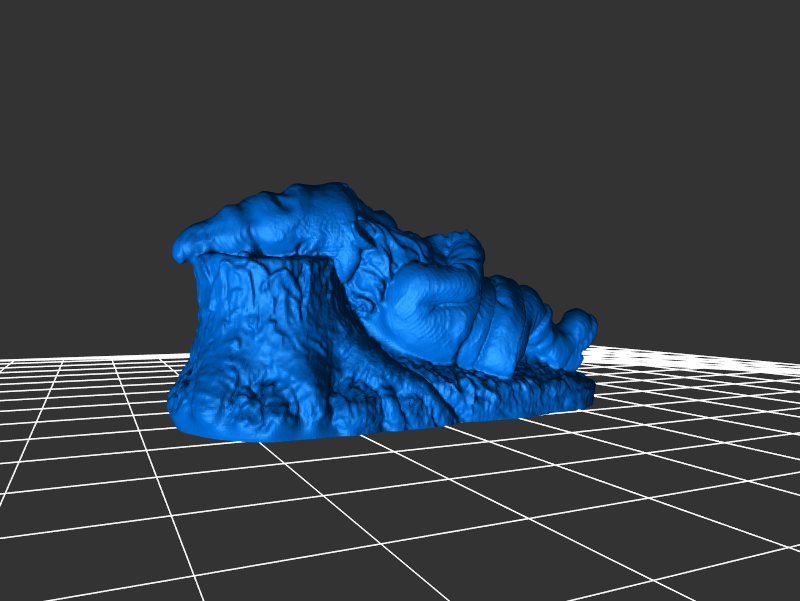Click the grid floor in the bottom-right corner
This screenshot has width=800, height=601.
(740, 560)
